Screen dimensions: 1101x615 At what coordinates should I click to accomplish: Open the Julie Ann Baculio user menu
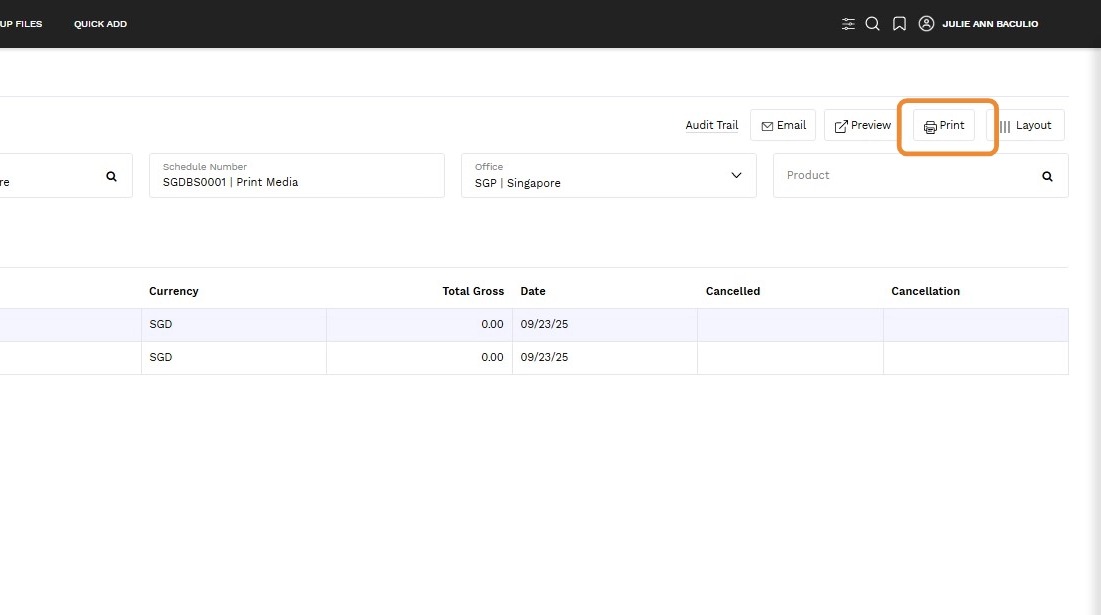(x=990, y=24)
